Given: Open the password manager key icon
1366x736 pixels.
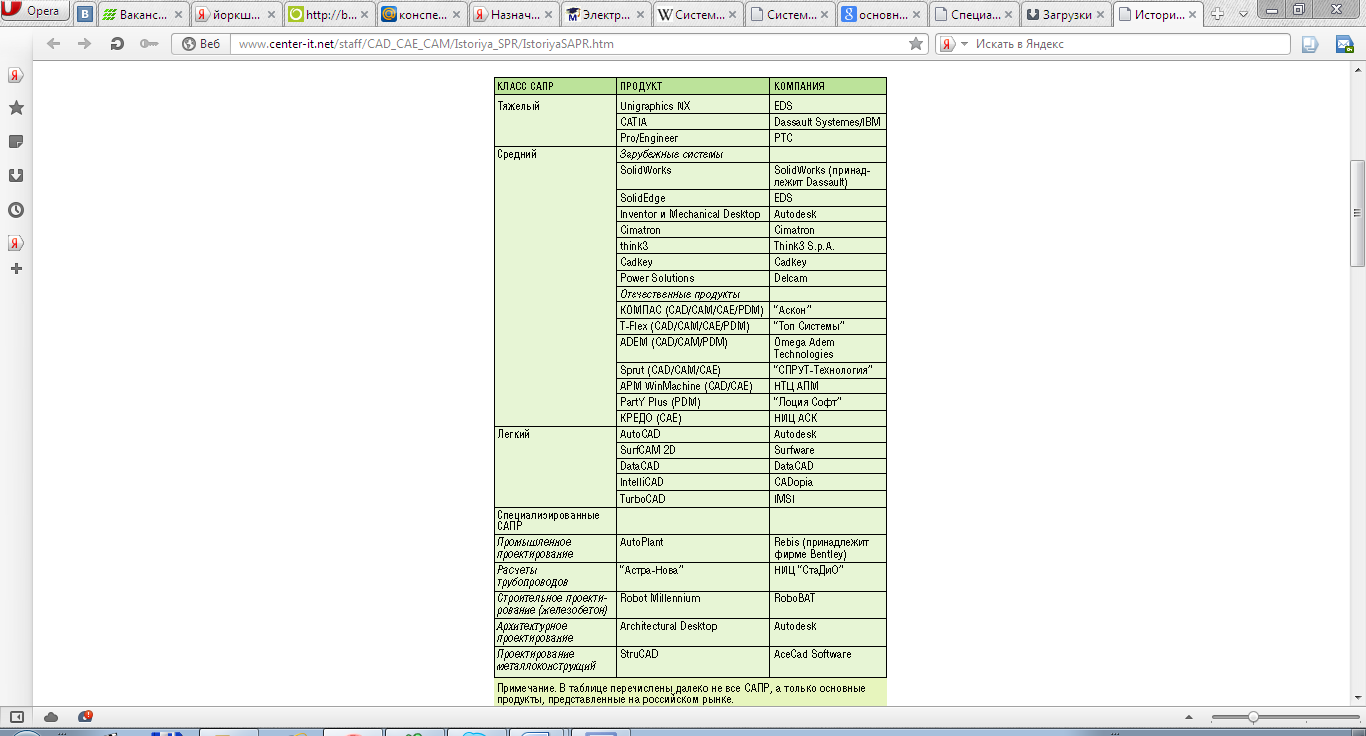Looking at the screenshot, I should [x=149, y=44].
